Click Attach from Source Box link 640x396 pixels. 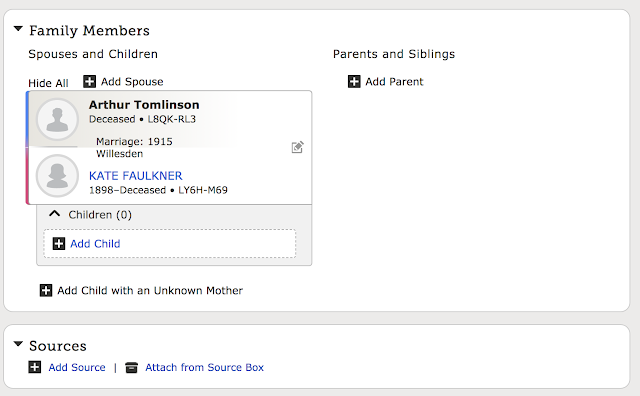[204, 367]
